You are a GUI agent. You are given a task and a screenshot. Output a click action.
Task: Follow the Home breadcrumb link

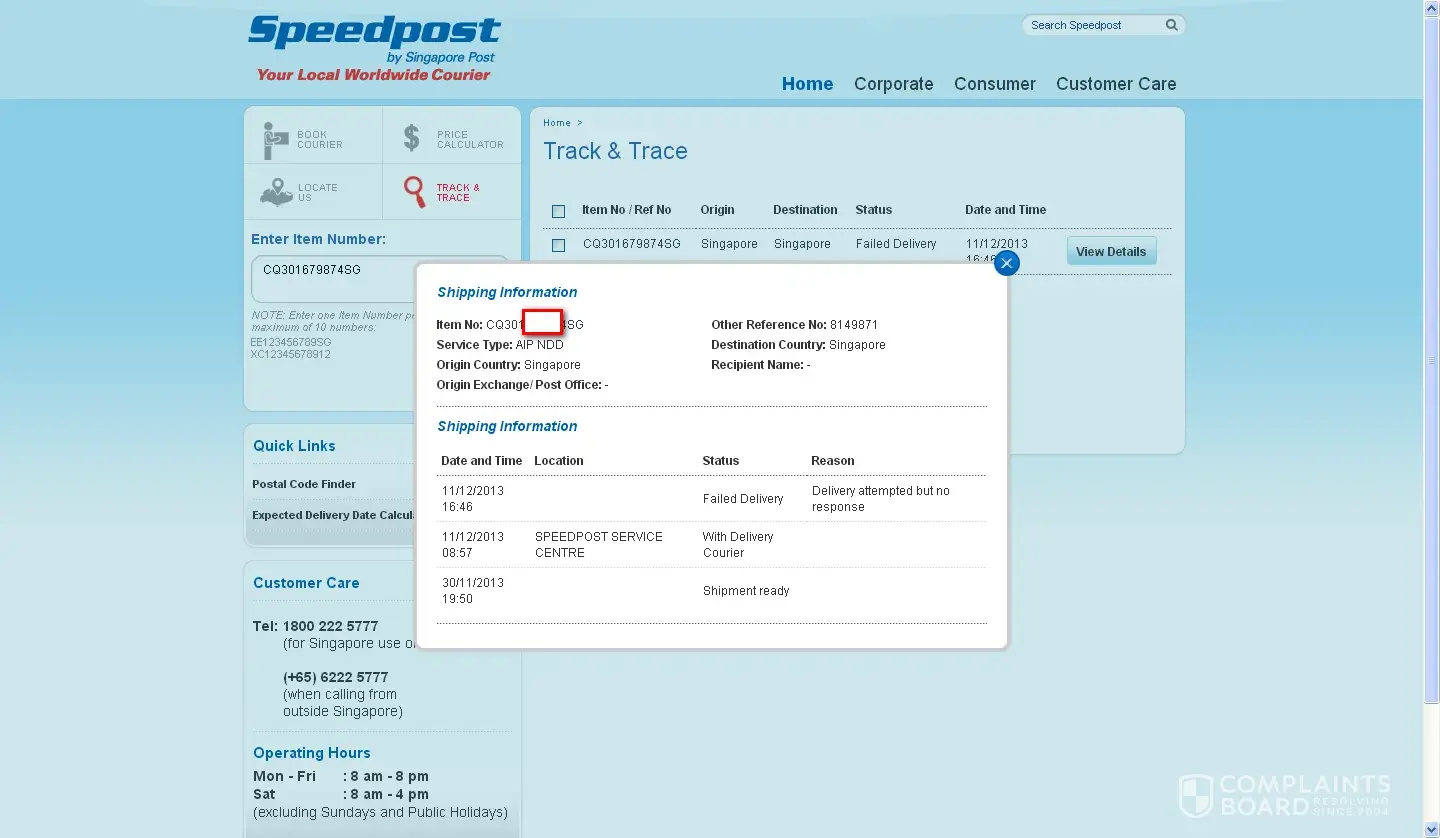coord(557,123)
